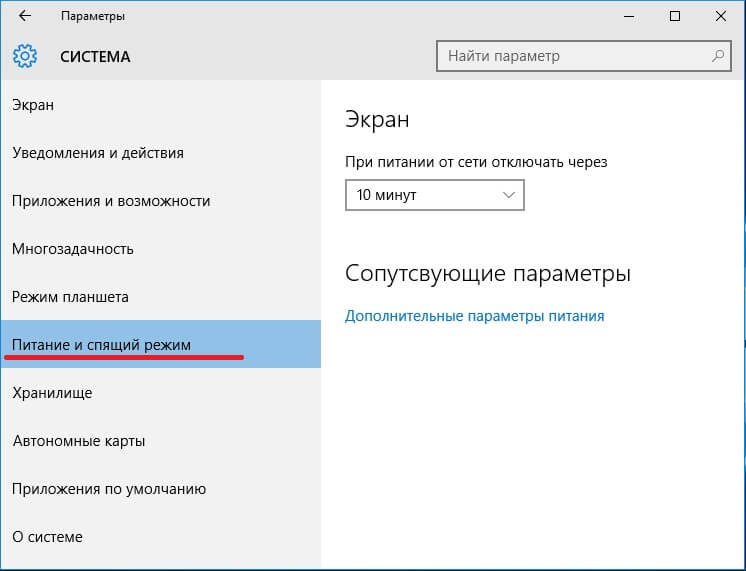Open Приложения по умолчанию

[109, 489]
